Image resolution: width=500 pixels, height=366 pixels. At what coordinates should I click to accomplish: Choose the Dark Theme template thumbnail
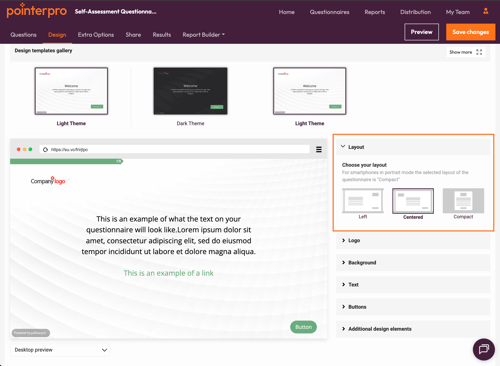point(190,91)
